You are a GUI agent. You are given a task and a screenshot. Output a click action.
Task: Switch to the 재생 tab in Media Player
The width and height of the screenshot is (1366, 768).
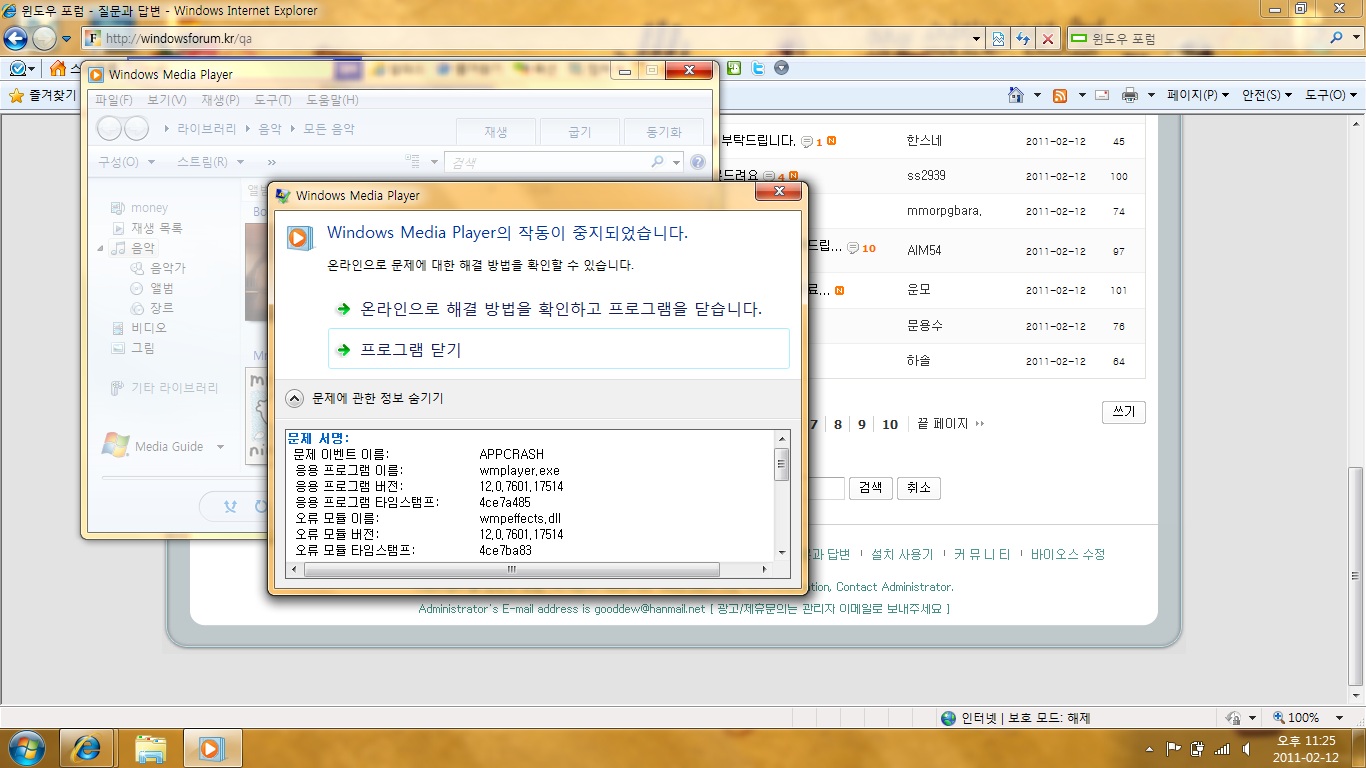pyautogui.click(x=496, y=132)
